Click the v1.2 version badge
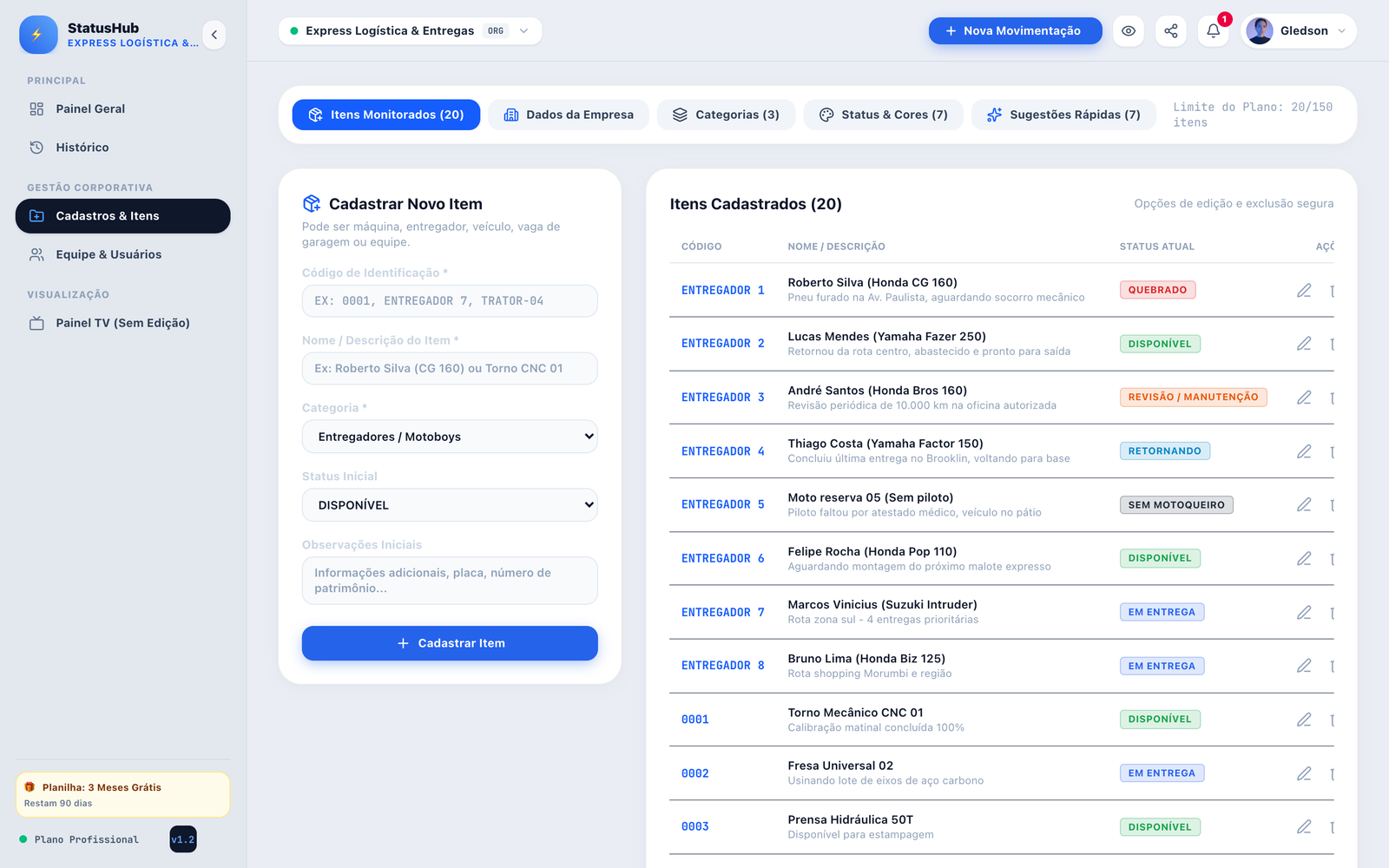1389x868 pixels. [x=183, y=839]
